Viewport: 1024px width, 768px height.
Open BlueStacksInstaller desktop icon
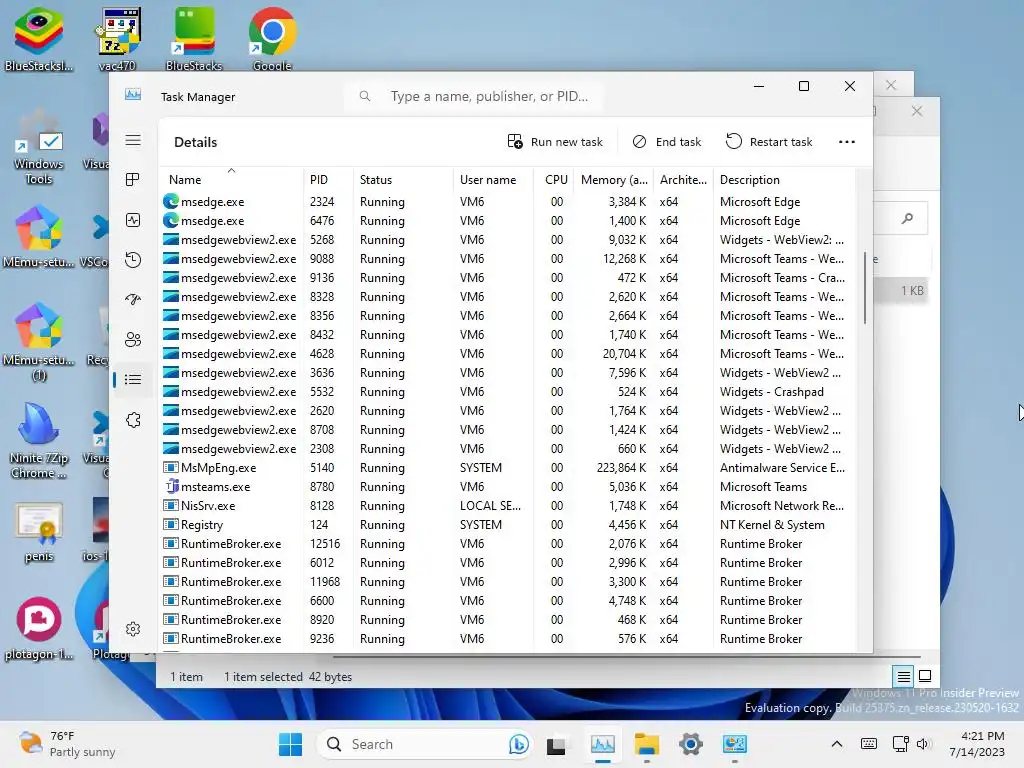(x=39, y=39)
